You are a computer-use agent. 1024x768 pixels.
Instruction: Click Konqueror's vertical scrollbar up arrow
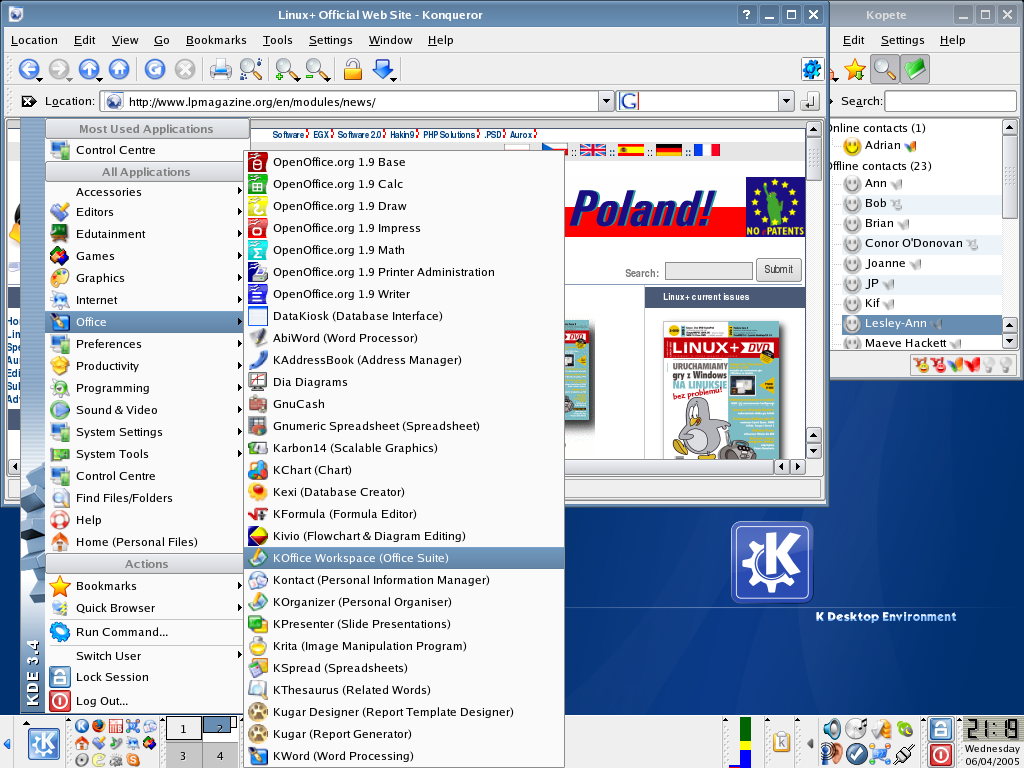coord(814,129)
